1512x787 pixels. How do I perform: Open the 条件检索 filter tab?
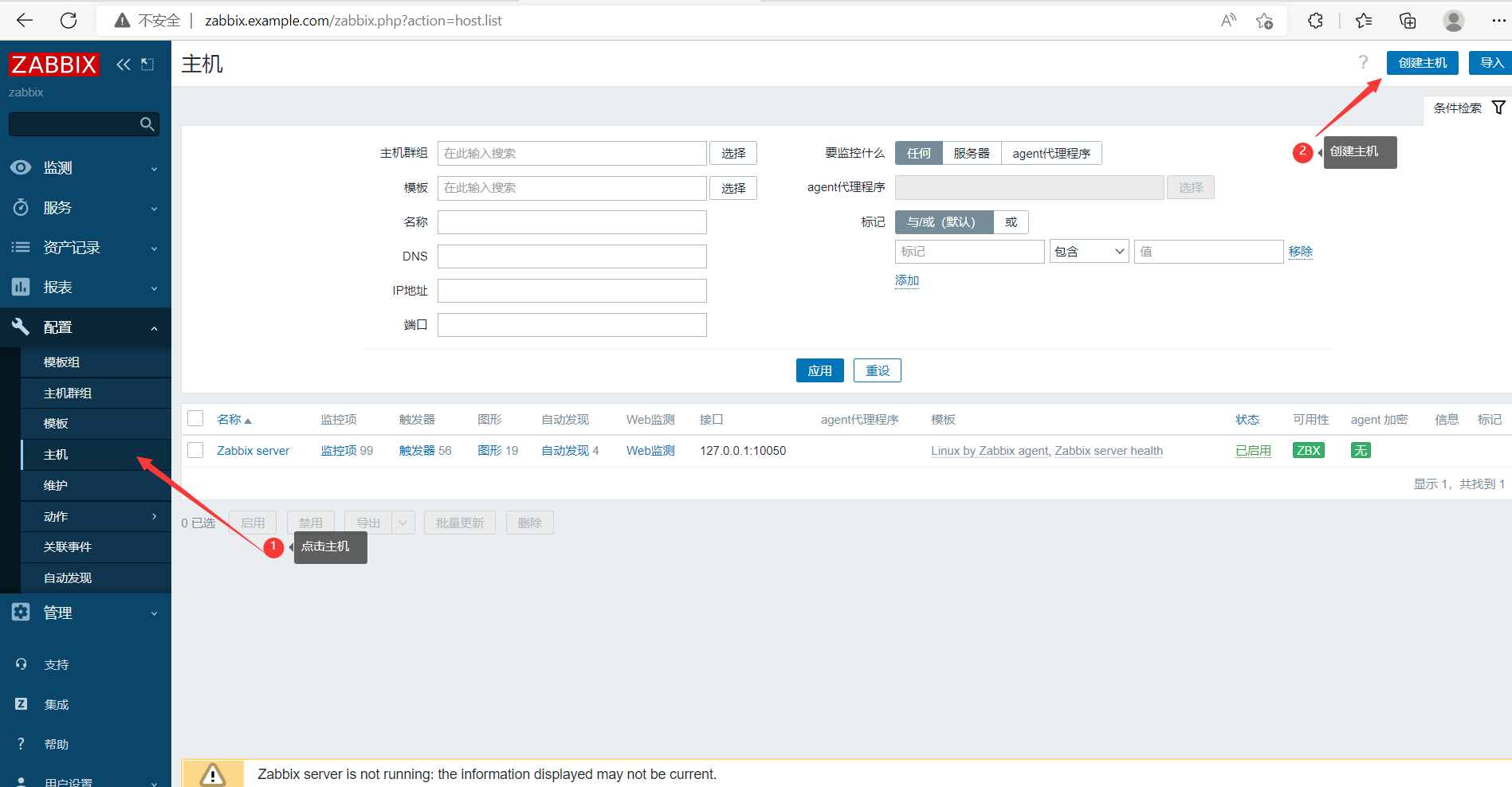(x=1467, y=108)
